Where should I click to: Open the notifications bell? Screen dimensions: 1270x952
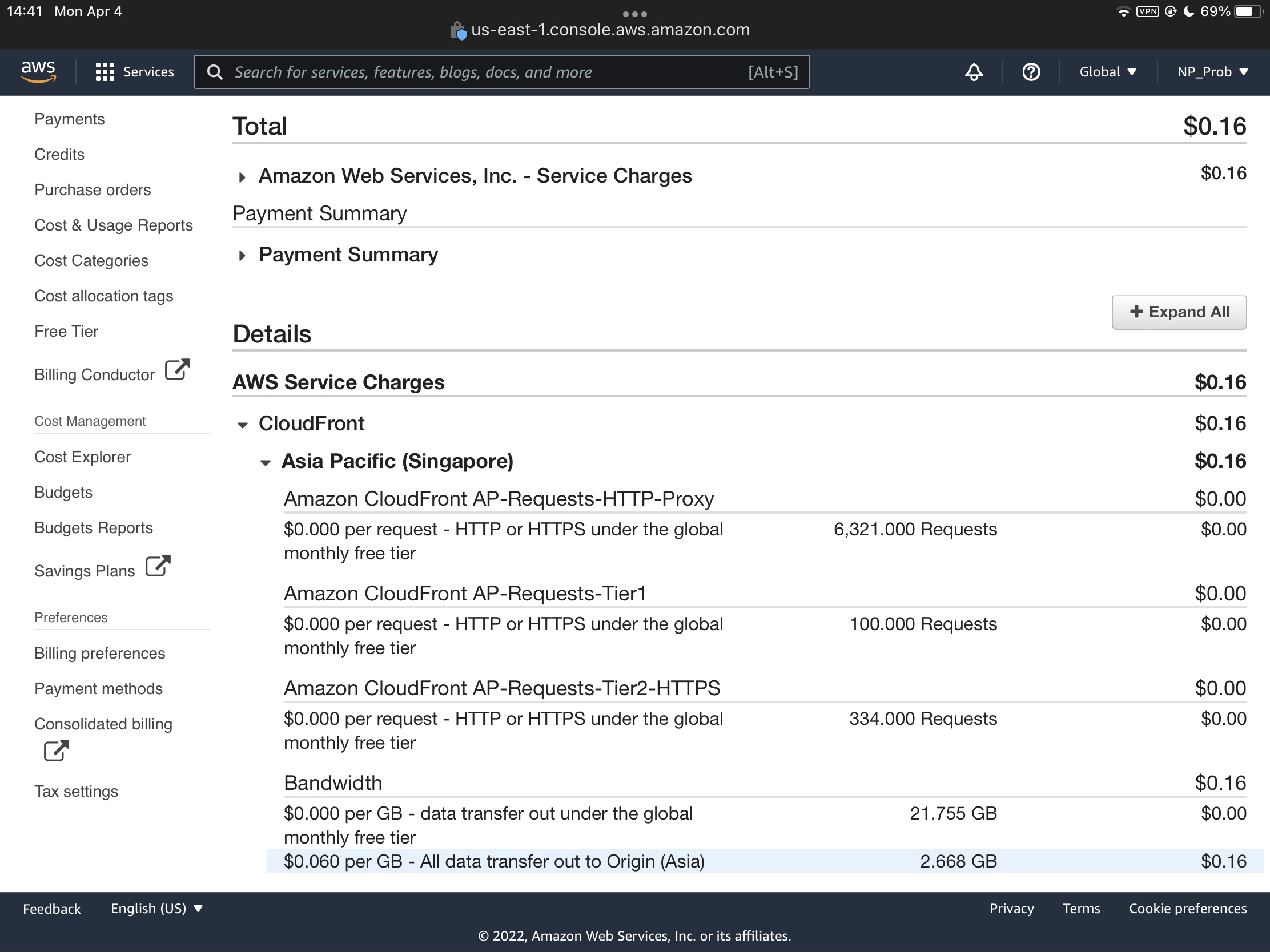tap(974, 72)
